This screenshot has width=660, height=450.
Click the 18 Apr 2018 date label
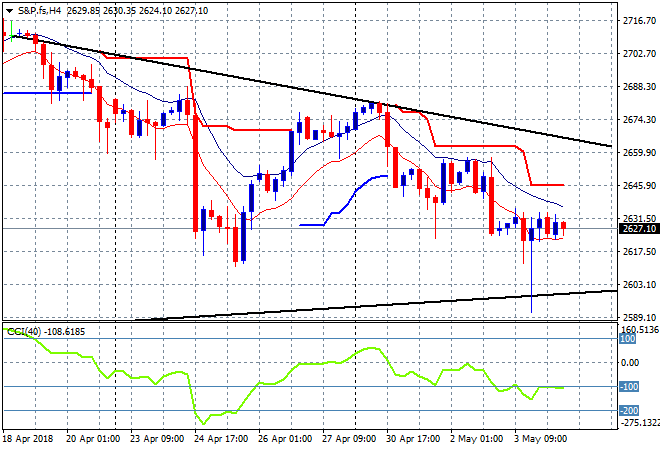(x=28, y=439)
